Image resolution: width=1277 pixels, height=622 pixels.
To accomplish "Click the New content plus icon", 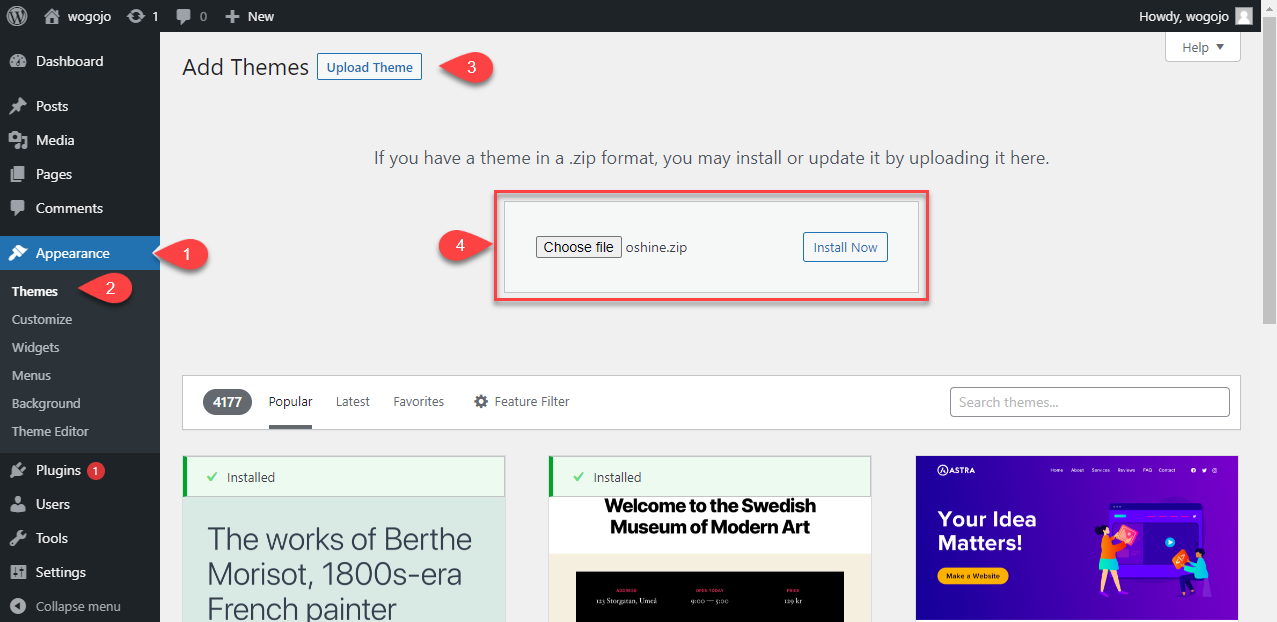I will [232, 17].
